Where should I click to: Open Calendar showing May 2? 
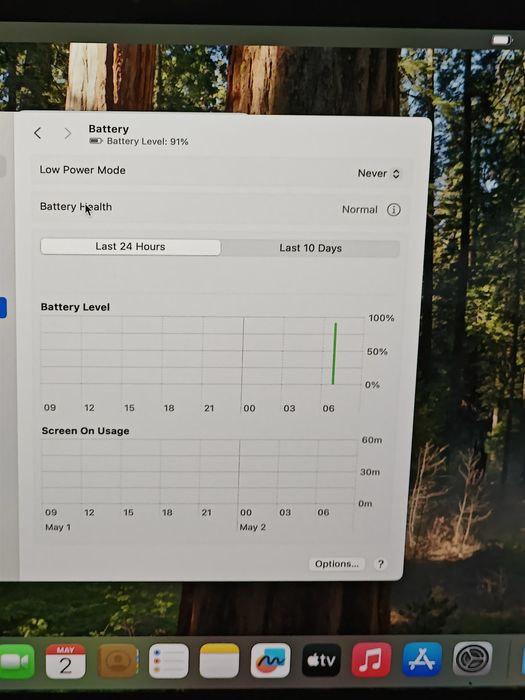(x=66, y=661)
